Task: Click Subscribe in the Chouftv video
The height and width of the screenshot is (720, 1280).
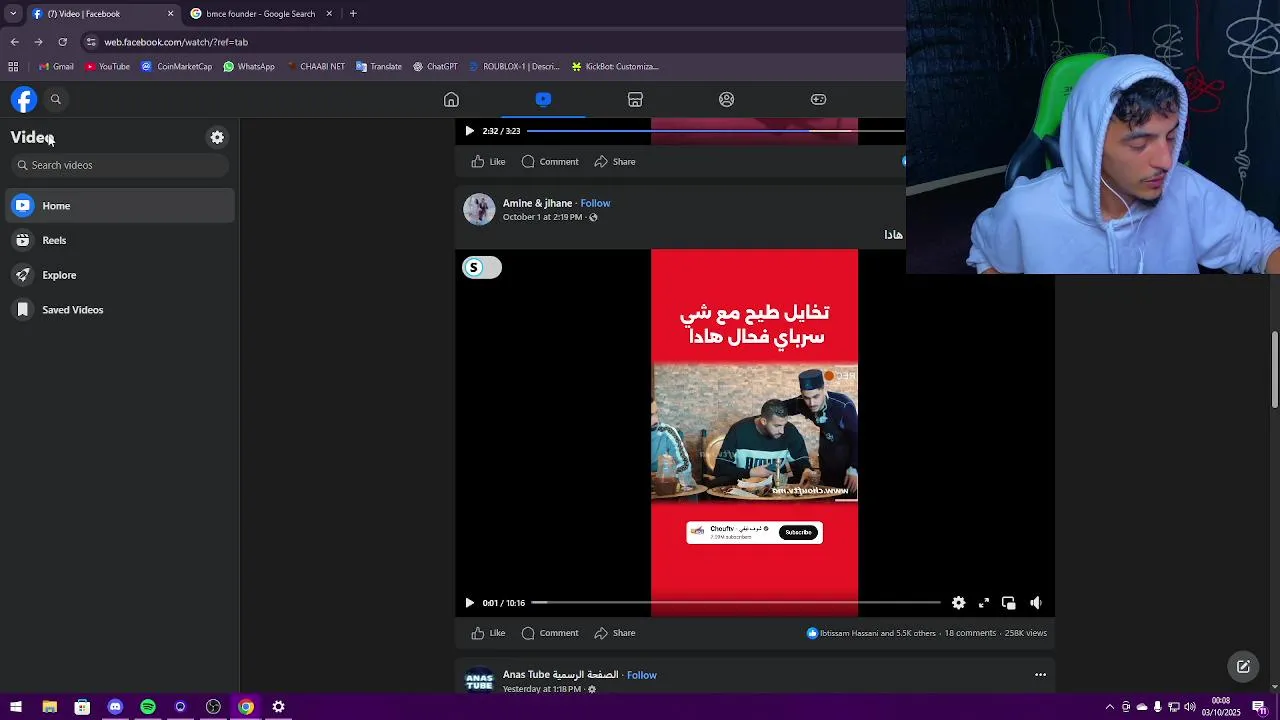Action: (x=798, y=532)
